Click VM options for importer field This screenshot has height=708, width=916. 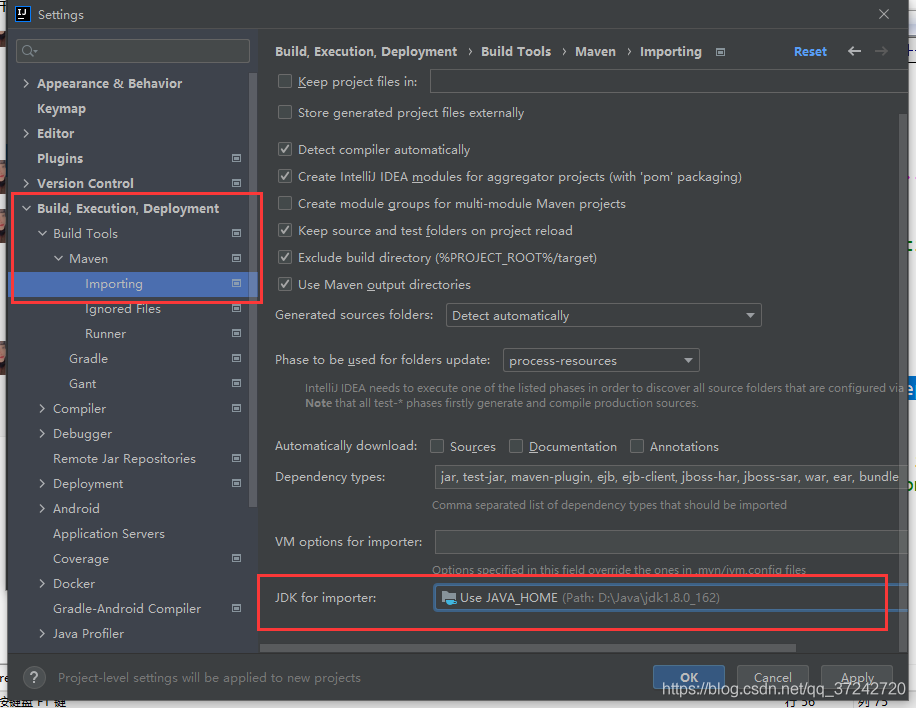[671, 542]
